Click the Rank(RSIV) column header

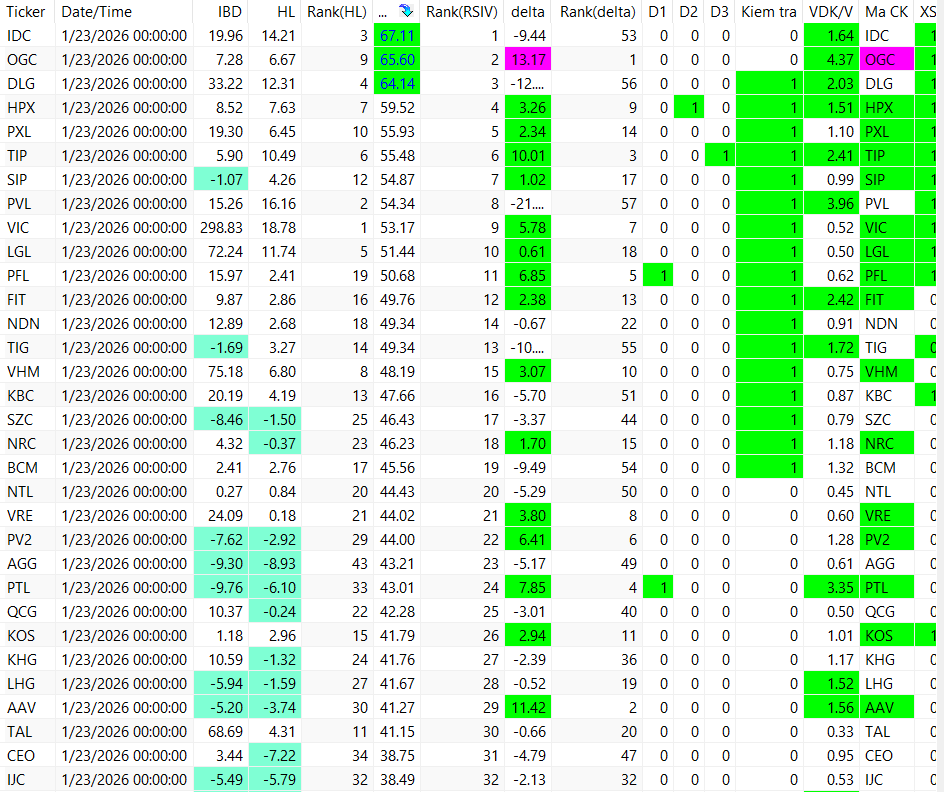(x=462, y=11)
